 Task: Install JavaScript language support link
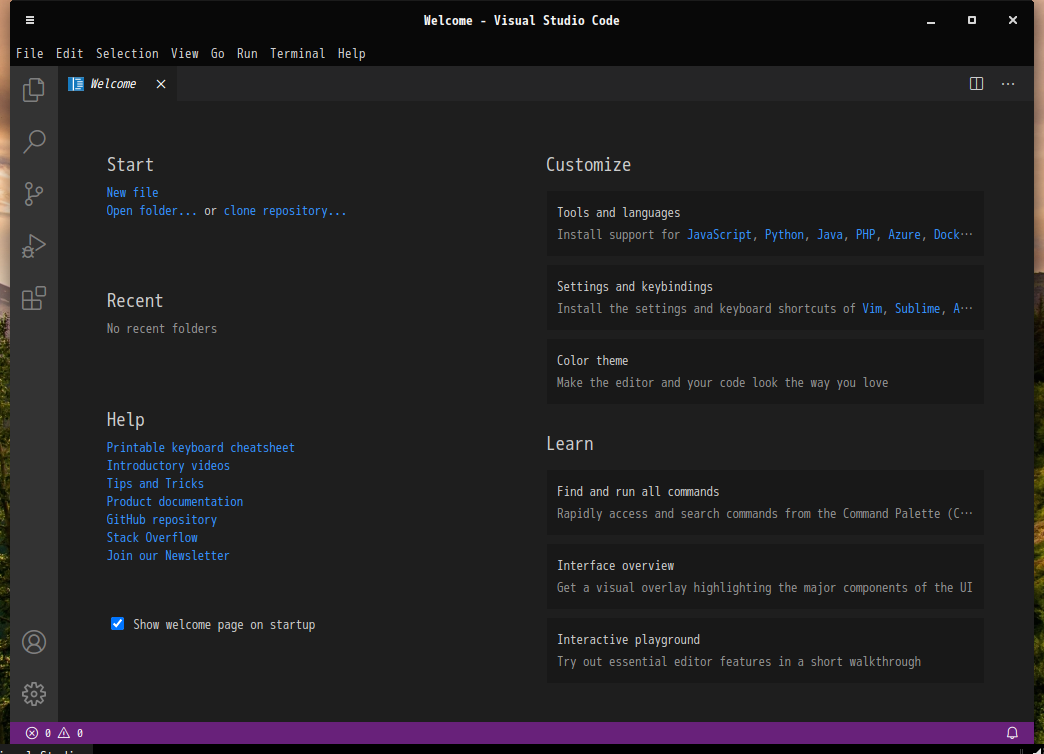click(x=719, y=234)
